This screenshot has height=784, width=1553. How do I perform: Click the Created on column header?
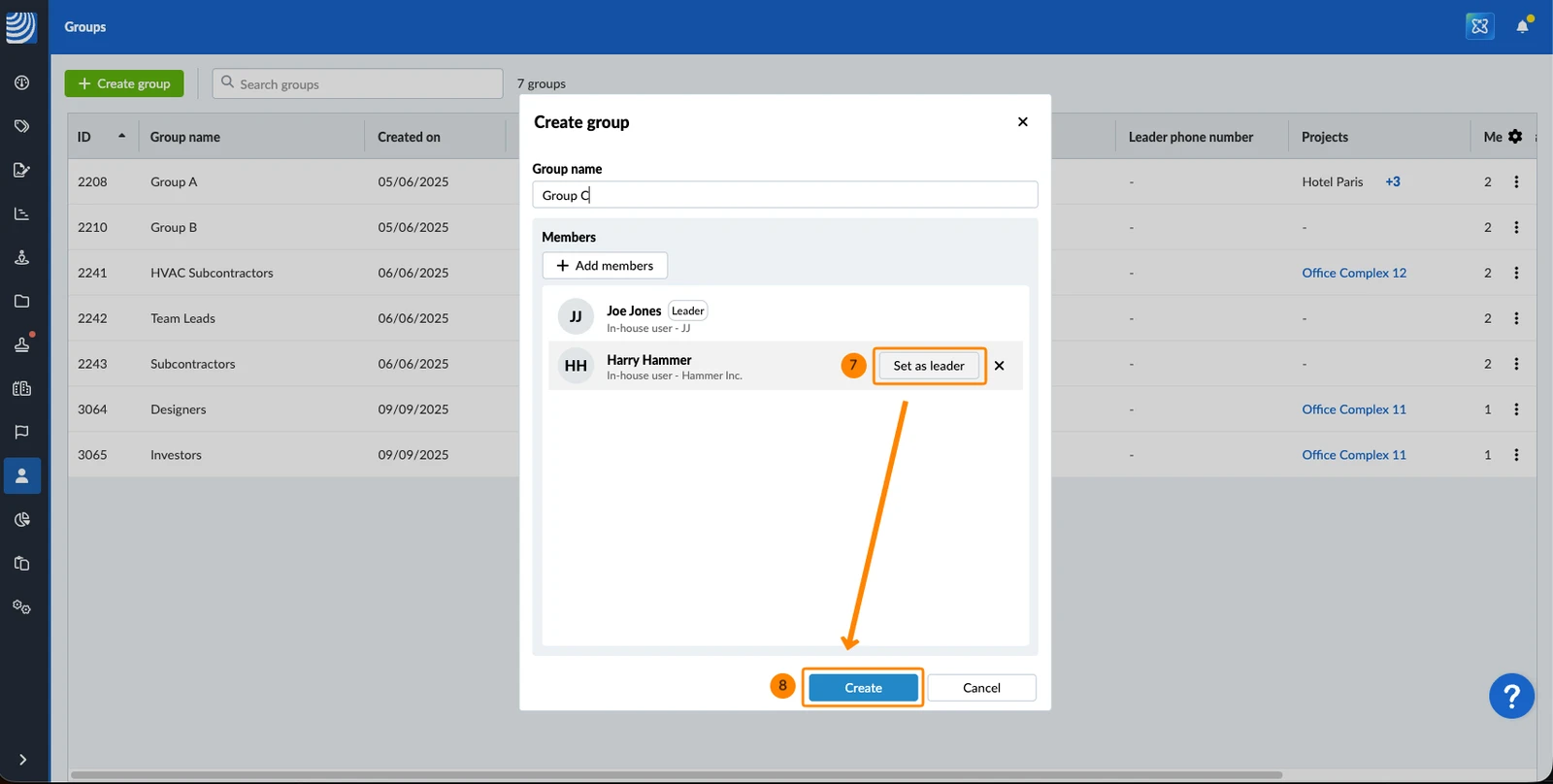tap(409, 137)
